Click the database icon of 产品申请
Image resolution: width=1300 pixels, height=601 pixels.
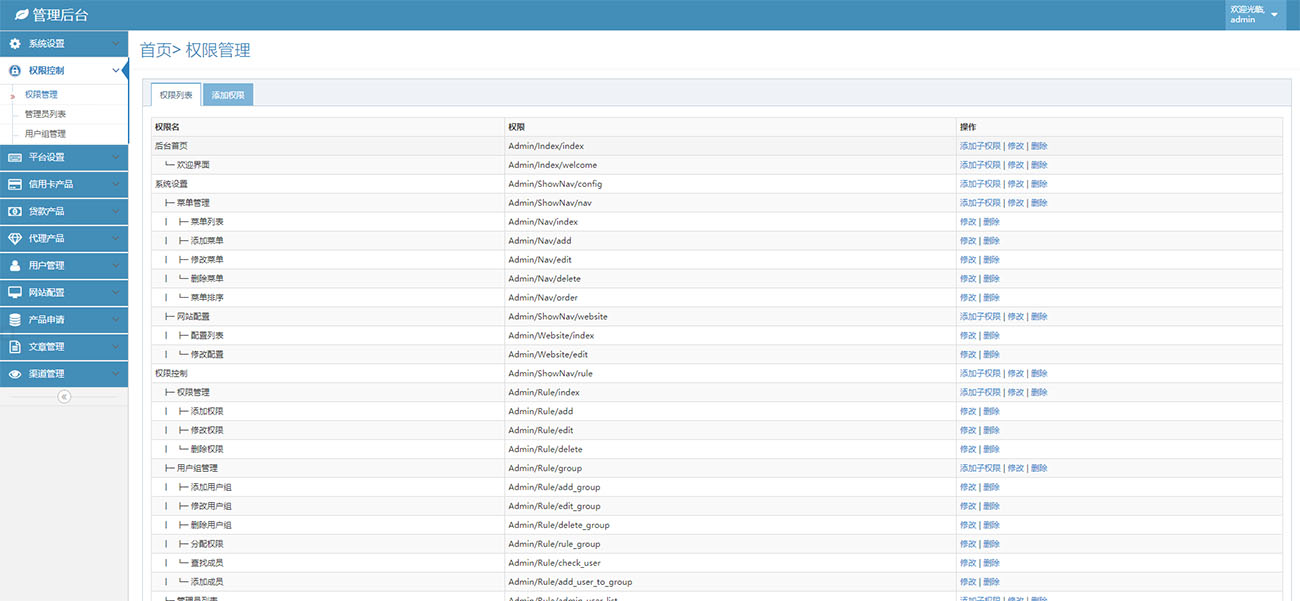point(14,319)
